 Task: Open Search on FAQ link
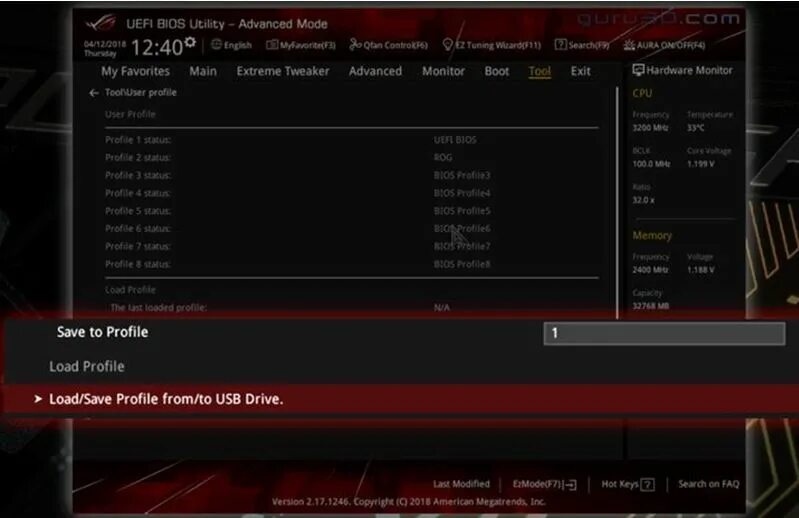[709, 484]
